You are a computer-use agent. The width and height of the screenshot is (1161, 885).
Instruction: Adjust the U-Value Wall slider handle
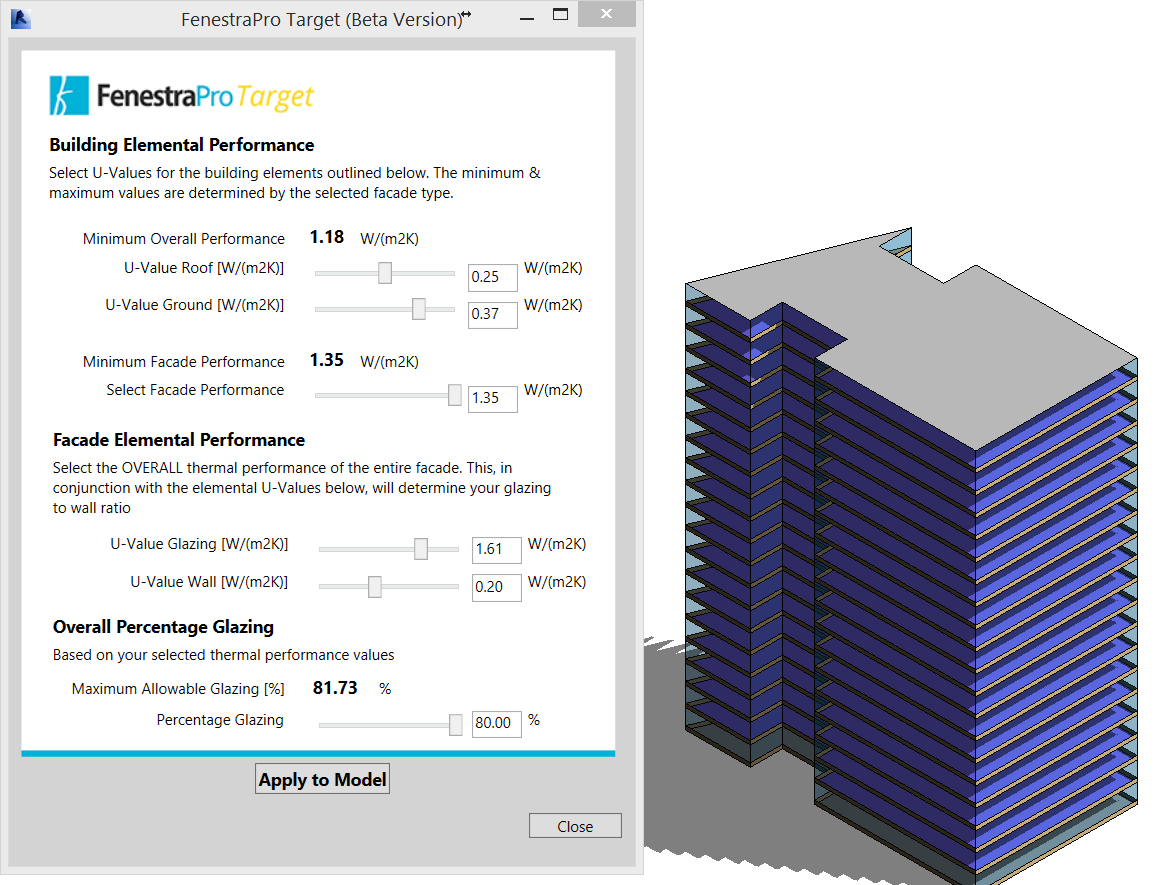(375, 587)
